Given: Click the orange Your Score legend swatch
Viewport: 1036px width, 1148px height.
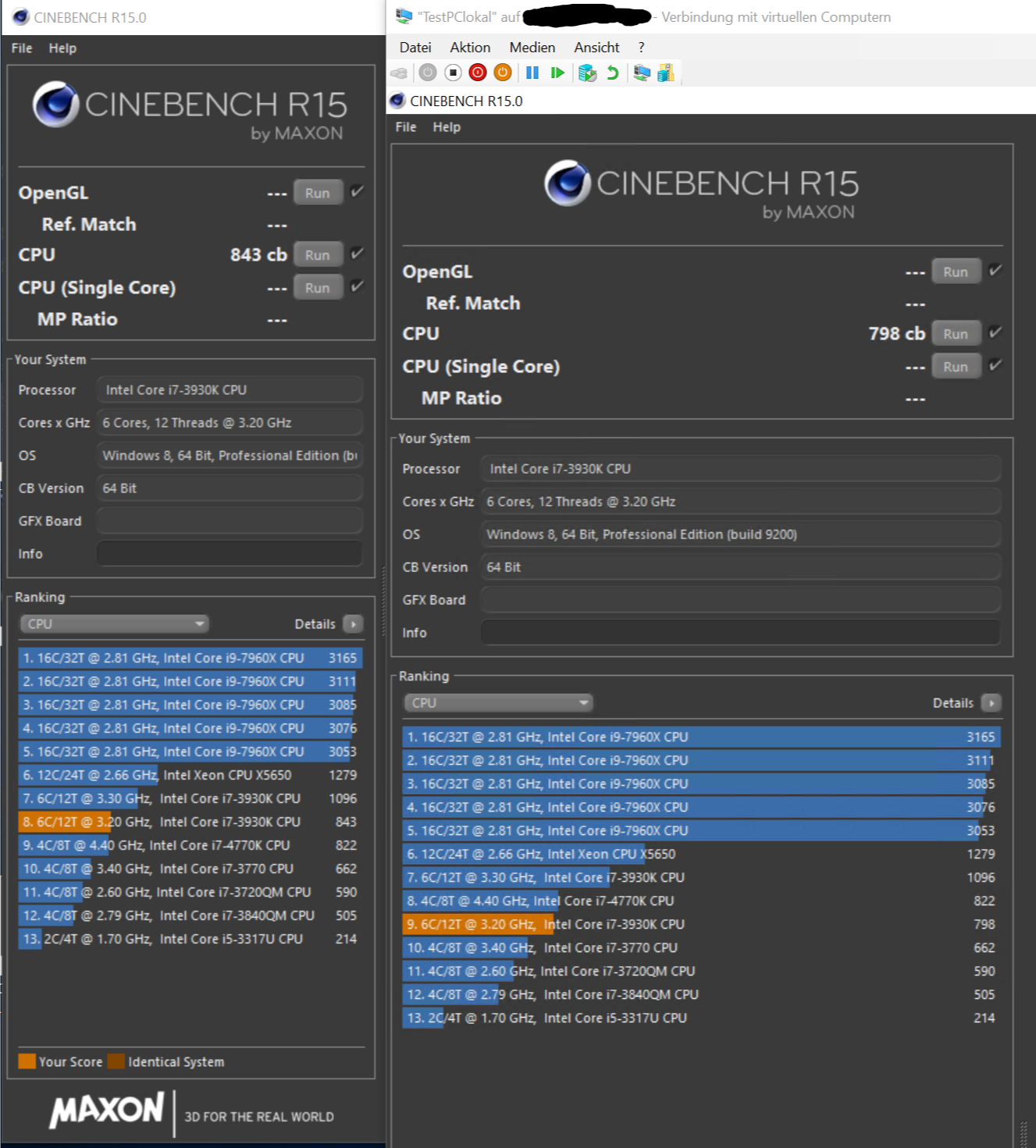Looking at the screenshot, I should click(x=27, y=1061).
